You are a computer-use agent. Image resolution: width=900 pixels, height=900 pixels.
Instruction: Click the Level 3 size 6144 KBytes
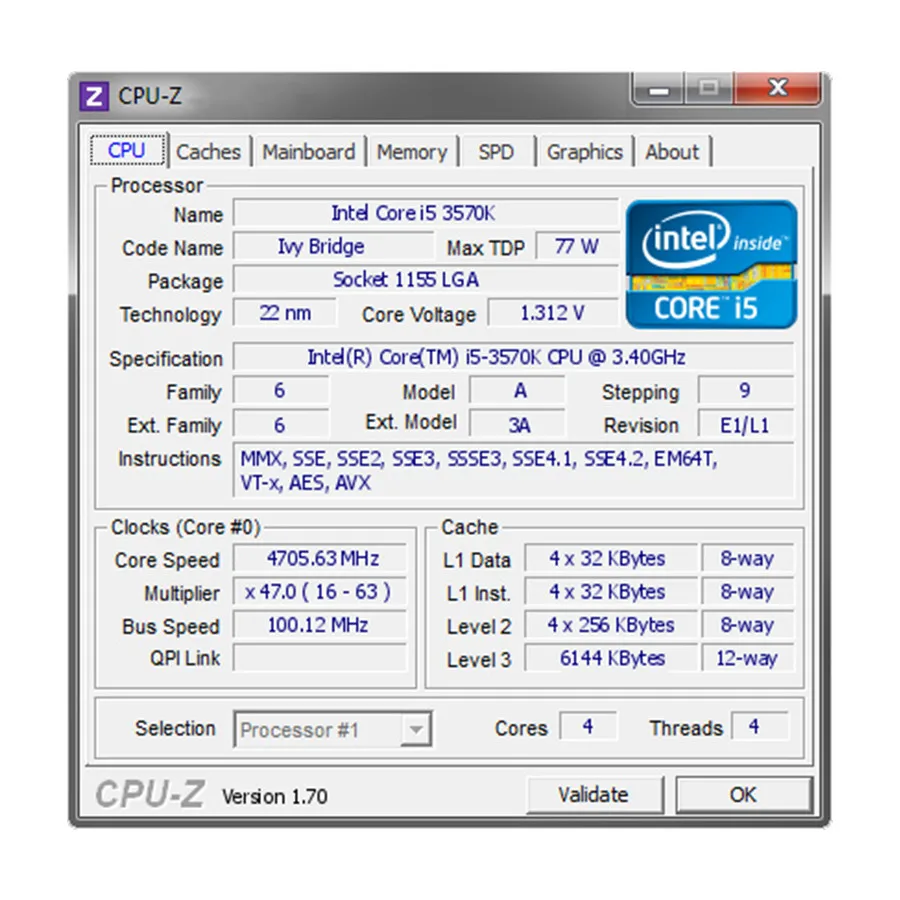point(610,658)
